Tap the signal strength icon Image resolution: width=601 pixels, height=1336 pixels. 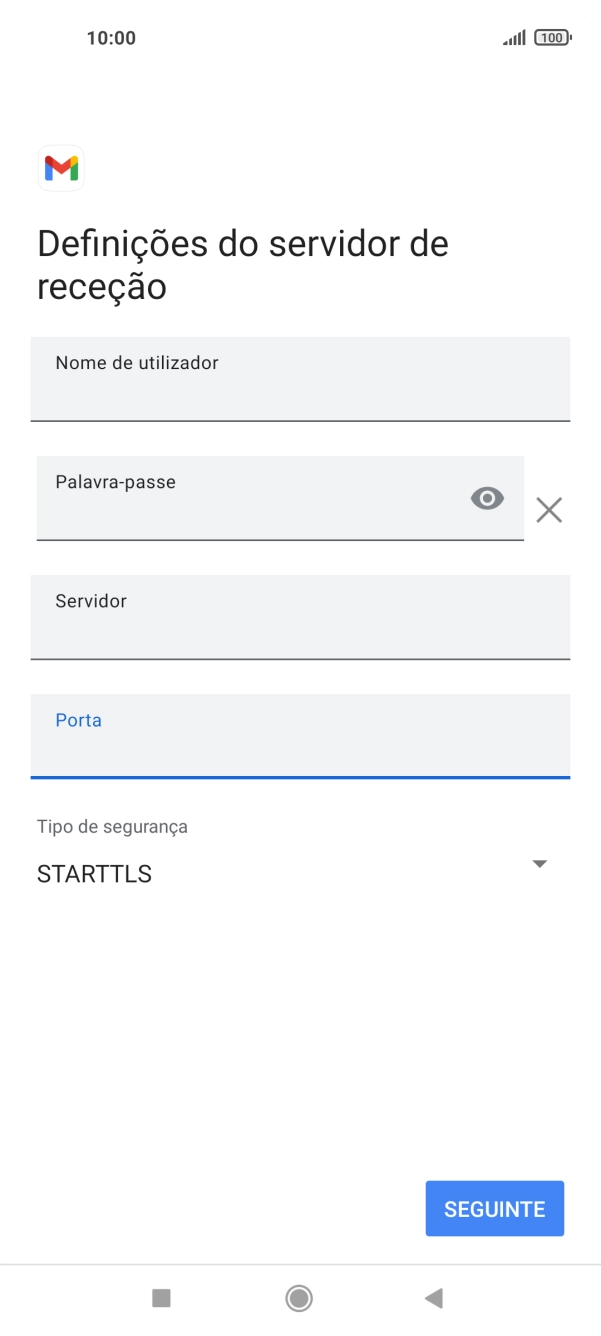click(514, 37)
